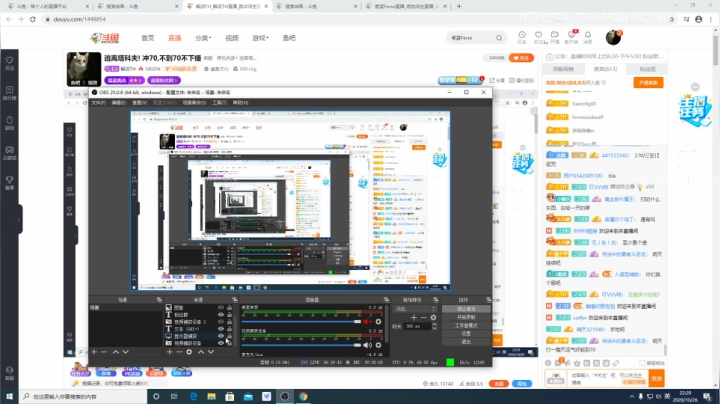This screenshot has height=404, width=720.
Task: Click orange 开通贵族 button
Action: [648, 83]
